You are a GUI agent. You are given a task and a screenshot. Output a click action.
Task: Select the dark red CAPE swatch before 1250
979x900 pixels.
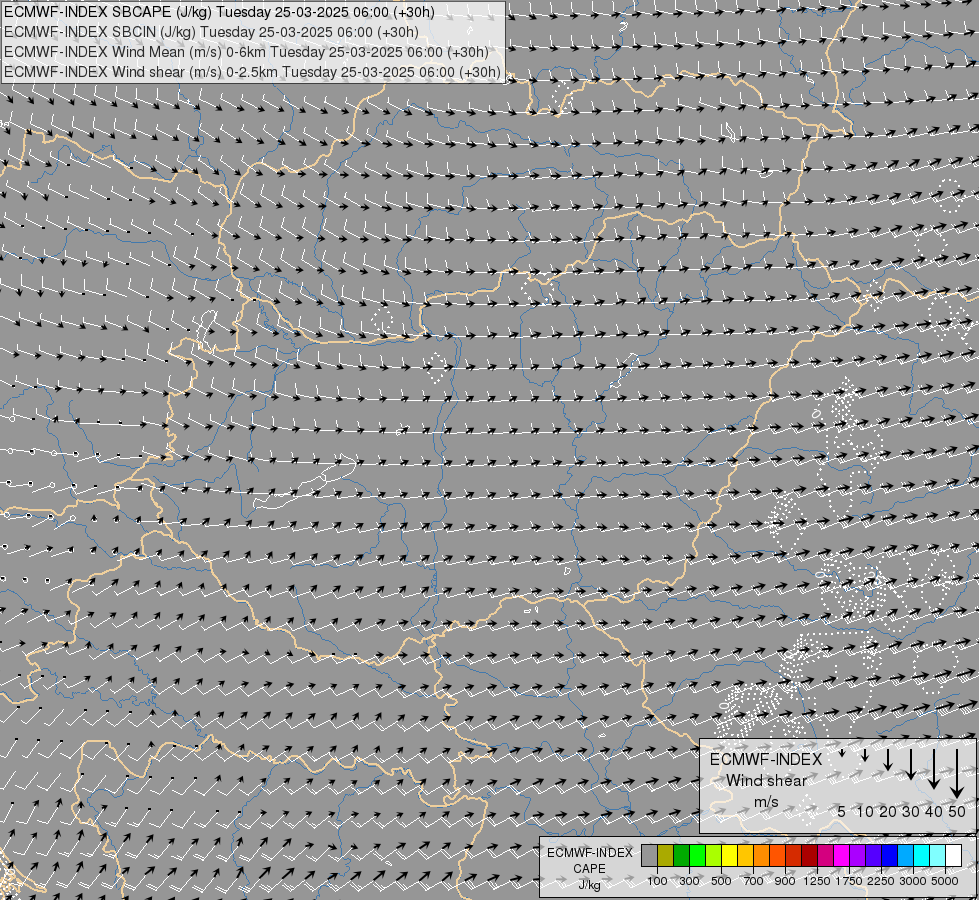[810, 856]
